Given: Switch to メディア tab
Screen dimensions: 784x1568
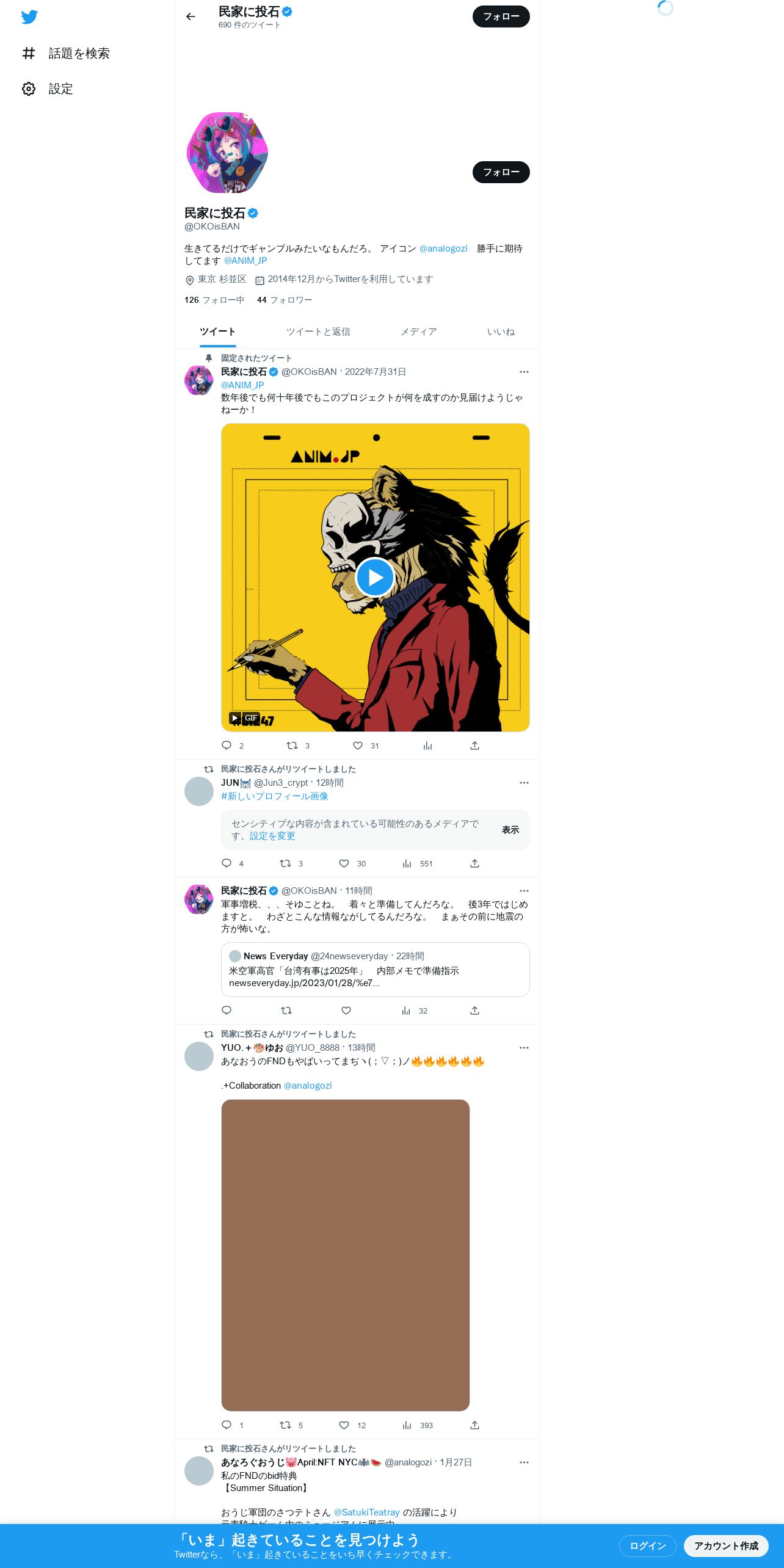Looking at the screenshot, I should point(418,332).
